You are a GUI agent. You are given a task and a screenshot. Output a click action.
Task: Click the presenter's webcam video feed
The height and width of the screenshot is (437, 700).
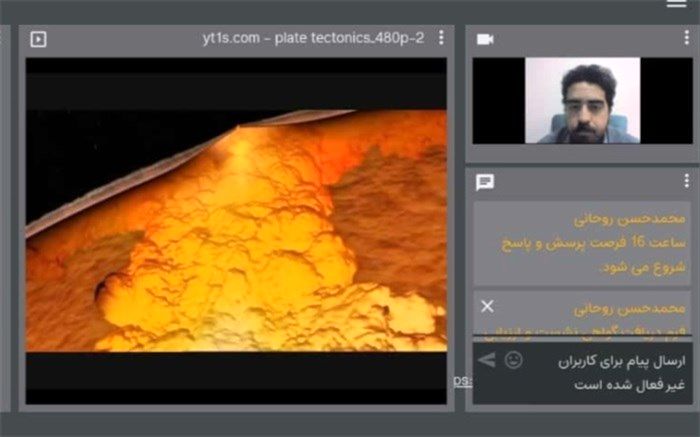[x=582, y=100]
